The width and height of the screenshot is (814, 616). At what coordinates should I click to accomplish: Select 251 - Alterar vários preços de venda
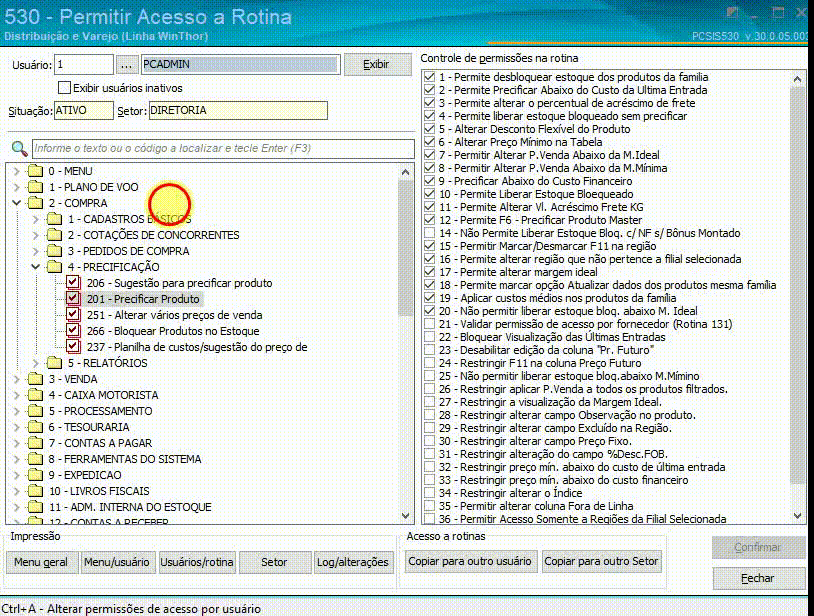[x=174, y=315]
